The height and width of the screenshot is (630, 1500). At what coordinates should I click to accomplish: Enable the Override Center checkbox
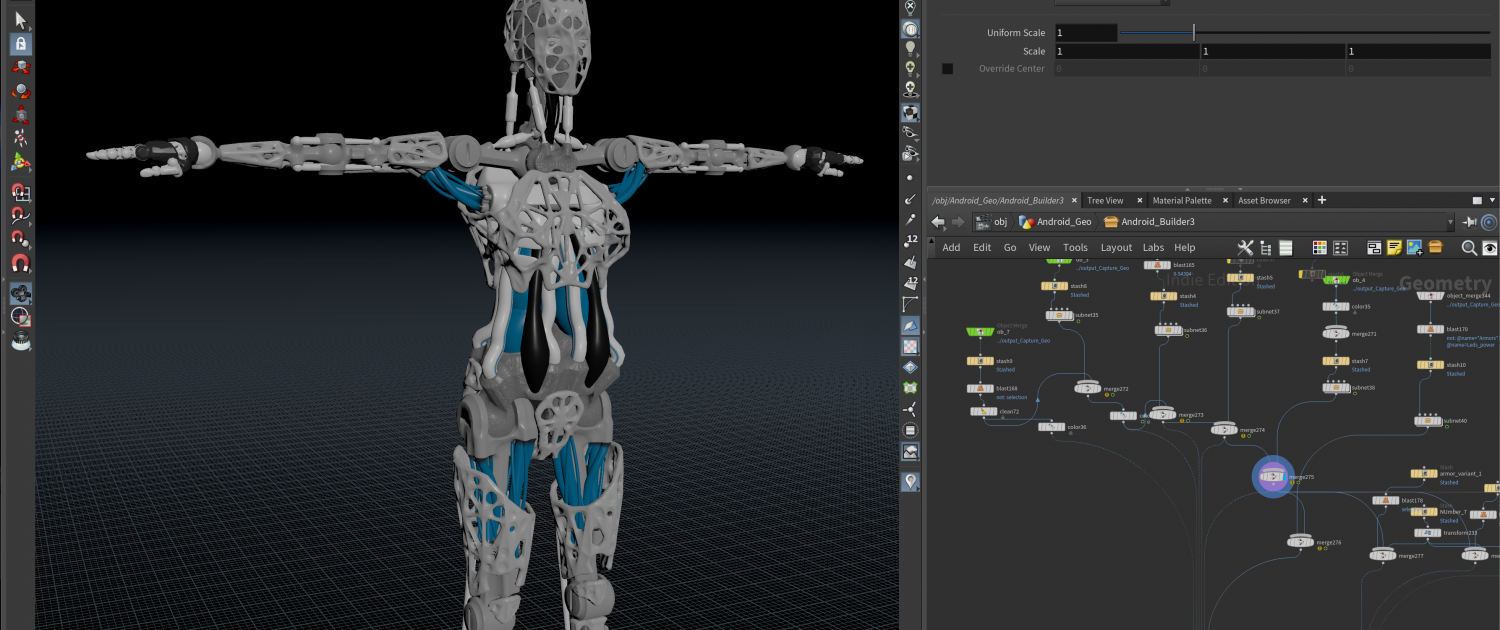click(947, 69)
